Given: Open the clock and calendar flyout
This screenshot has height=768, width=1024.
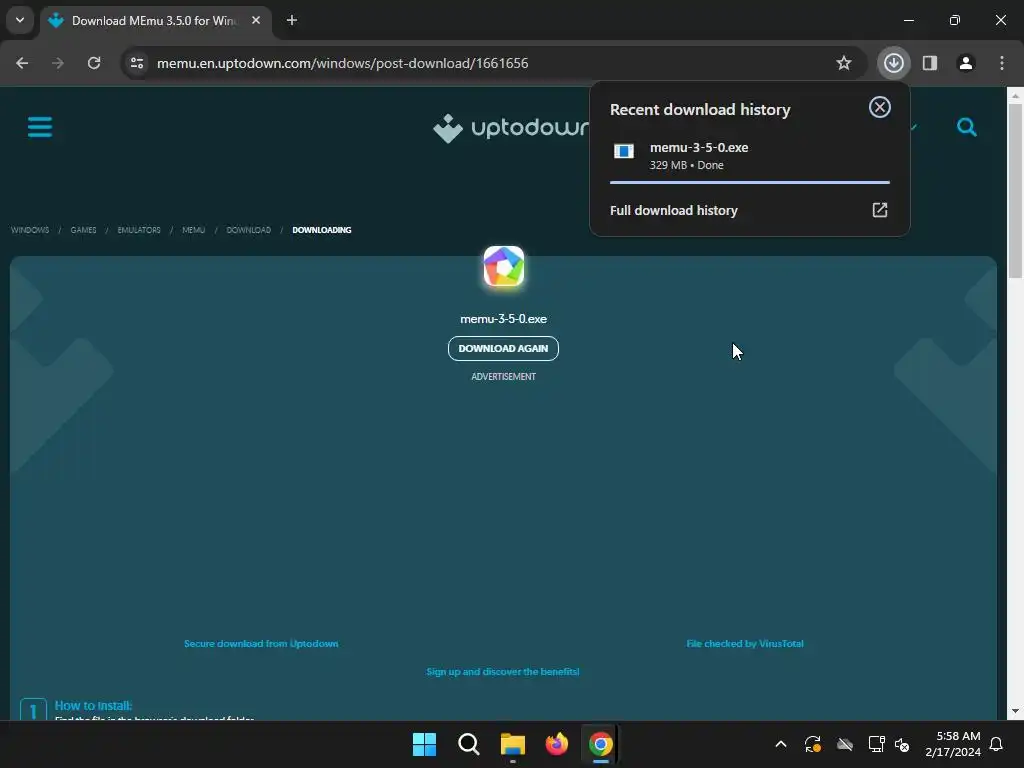Looking at the screenshot, I should [953, 744].
